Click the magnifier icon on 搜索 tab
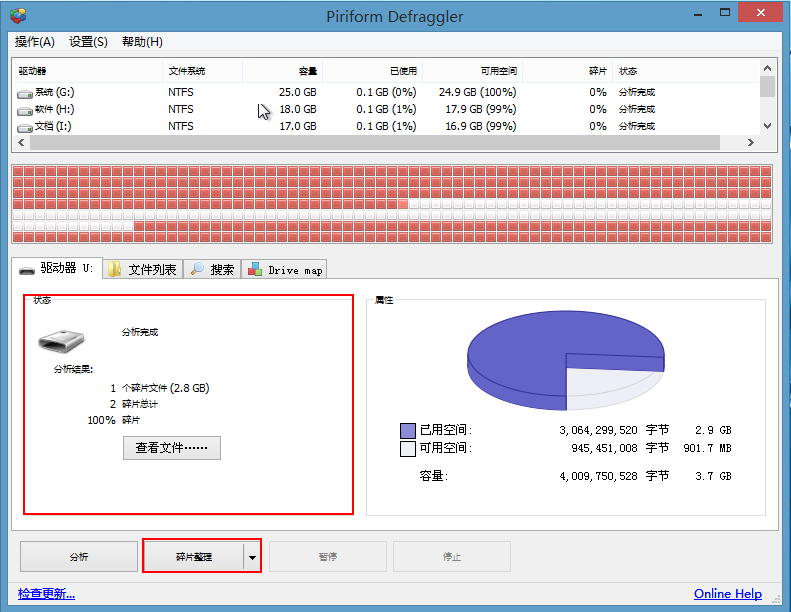The height and width of the screenshot is (612, 791). tap(197, 269)
